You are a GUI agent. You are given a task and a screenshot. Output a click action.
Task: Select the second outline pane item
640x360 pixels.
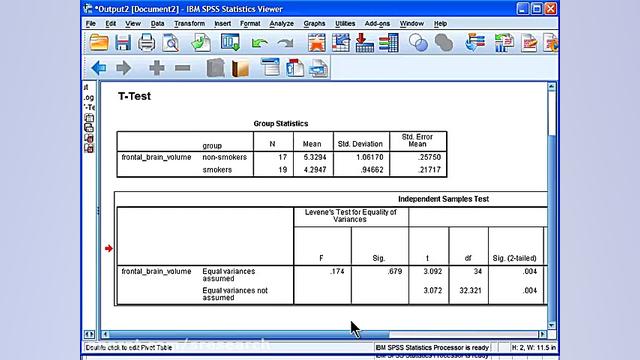(89, 128)
